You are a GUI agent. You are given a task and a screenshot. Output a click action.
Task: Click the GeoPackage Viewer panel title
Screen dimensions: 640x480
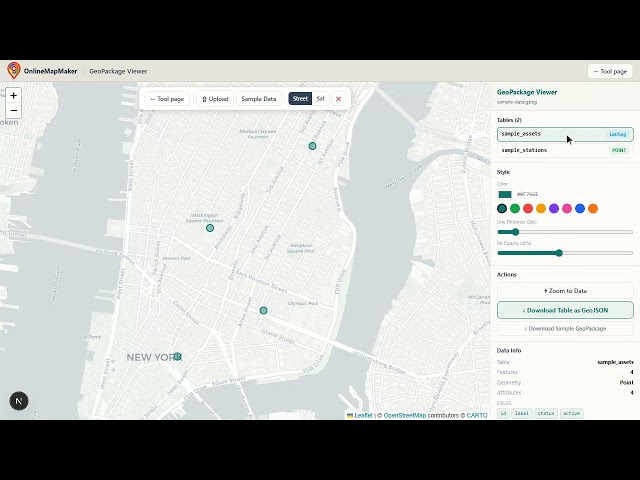coord(527,92)
